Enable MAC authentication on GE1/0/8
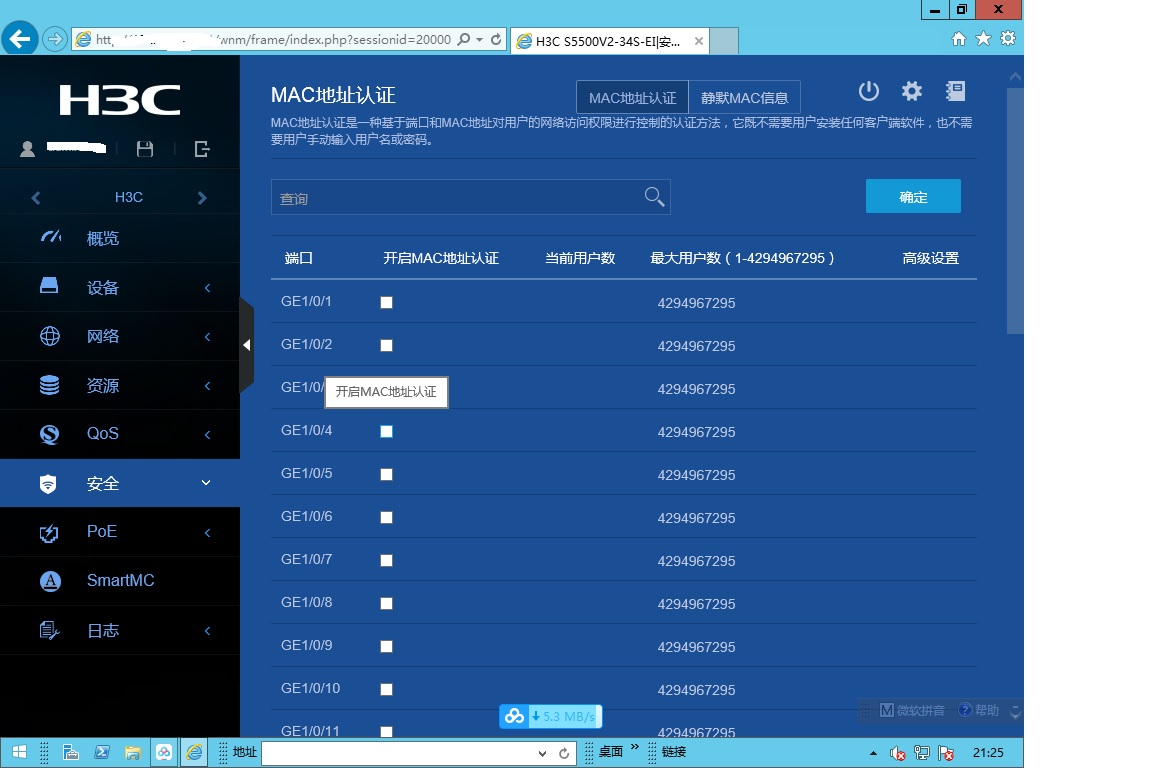The width and height of the screenshot is (1152, 768). (x=386, y=603)
